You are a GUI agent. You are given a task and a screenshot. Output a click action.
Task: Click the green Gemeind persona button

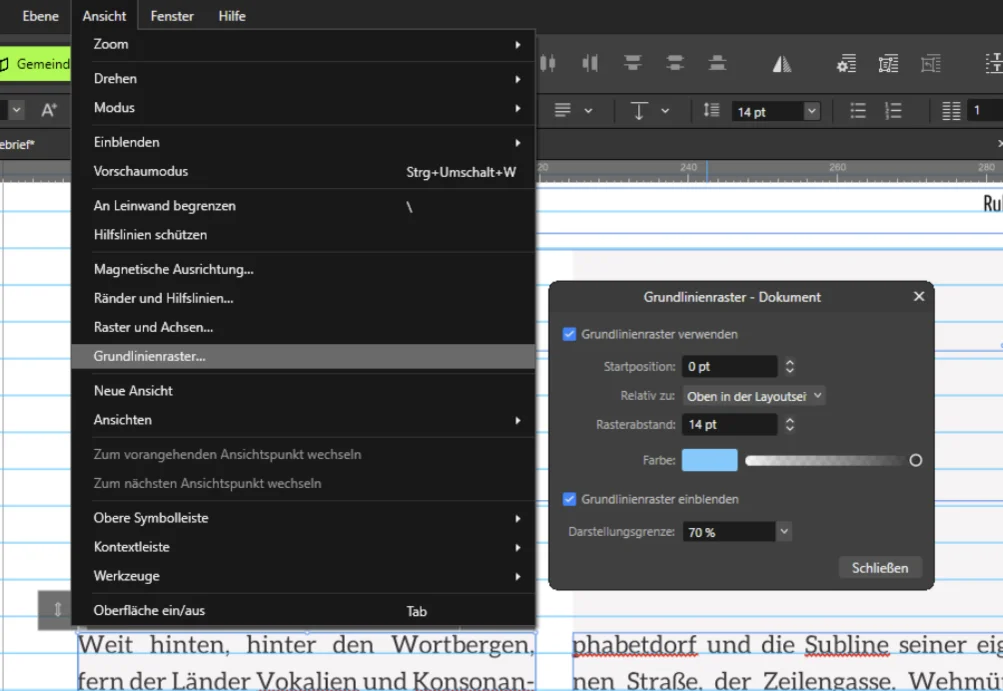pyautogui.click(x=35, y=63)
